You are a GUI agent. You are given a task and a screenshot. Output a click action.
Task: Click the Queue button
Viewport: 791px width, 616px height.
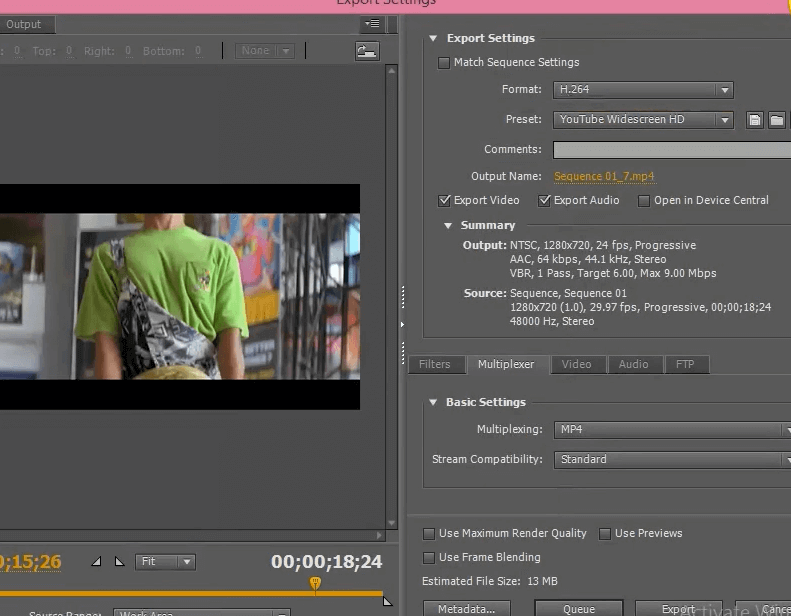[578, 608]
